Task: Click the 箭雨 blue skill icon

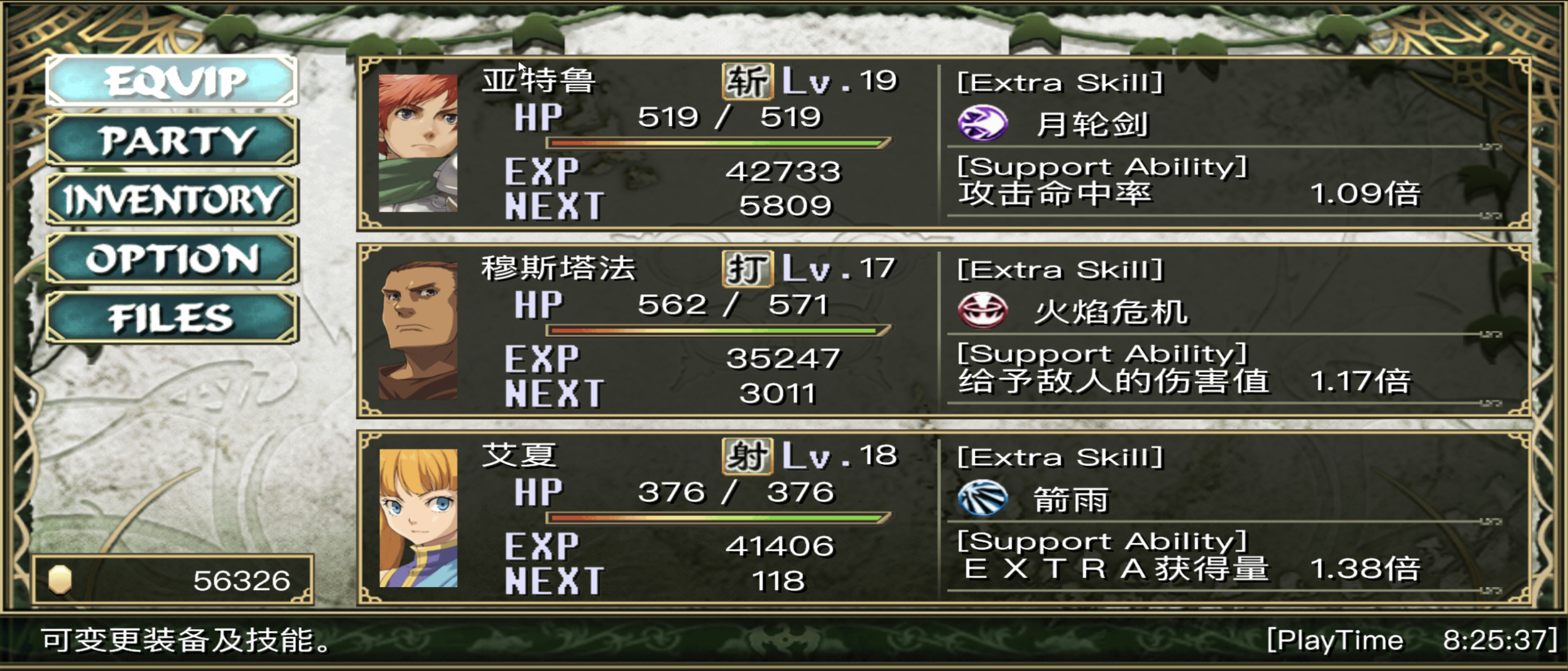Action: click(x=982, y=498)
